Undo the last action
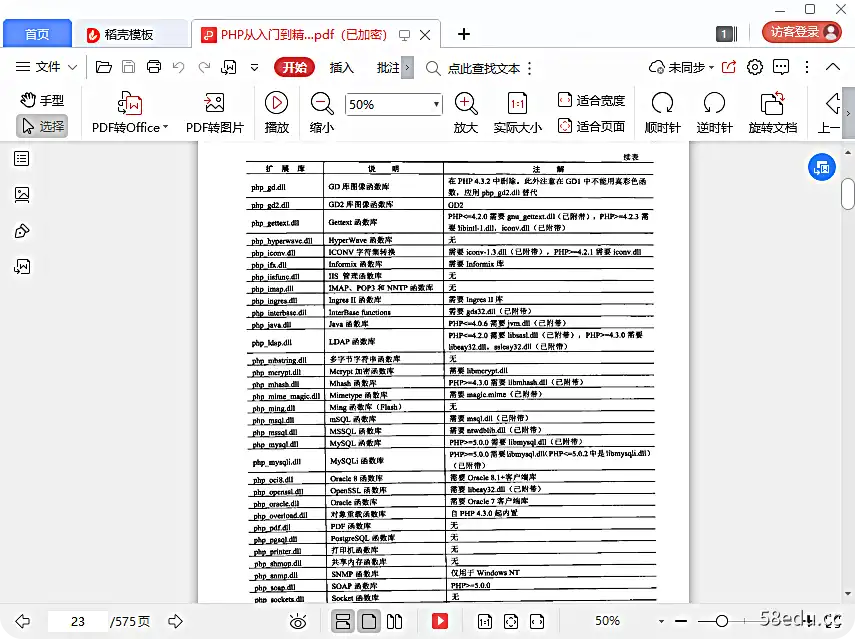855x639 pixels. 178,67
